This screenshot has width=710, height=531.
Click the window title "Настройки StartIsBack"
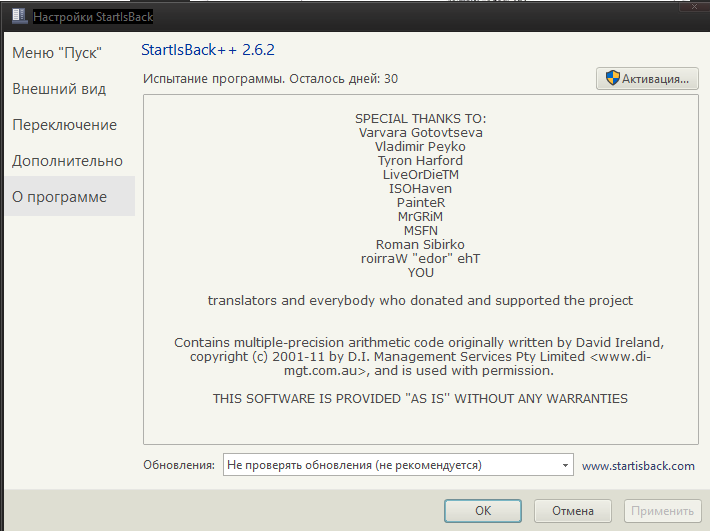point(93,17)
